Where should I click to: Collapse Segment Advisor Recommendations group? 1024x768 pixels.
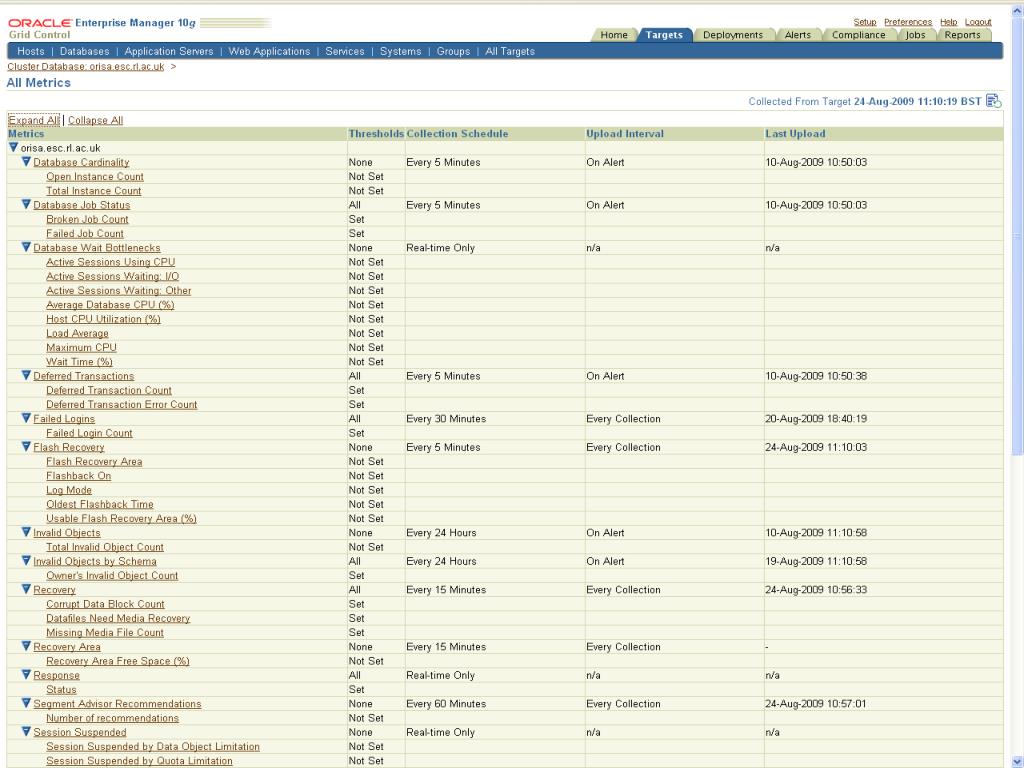[x=26, y=703]
